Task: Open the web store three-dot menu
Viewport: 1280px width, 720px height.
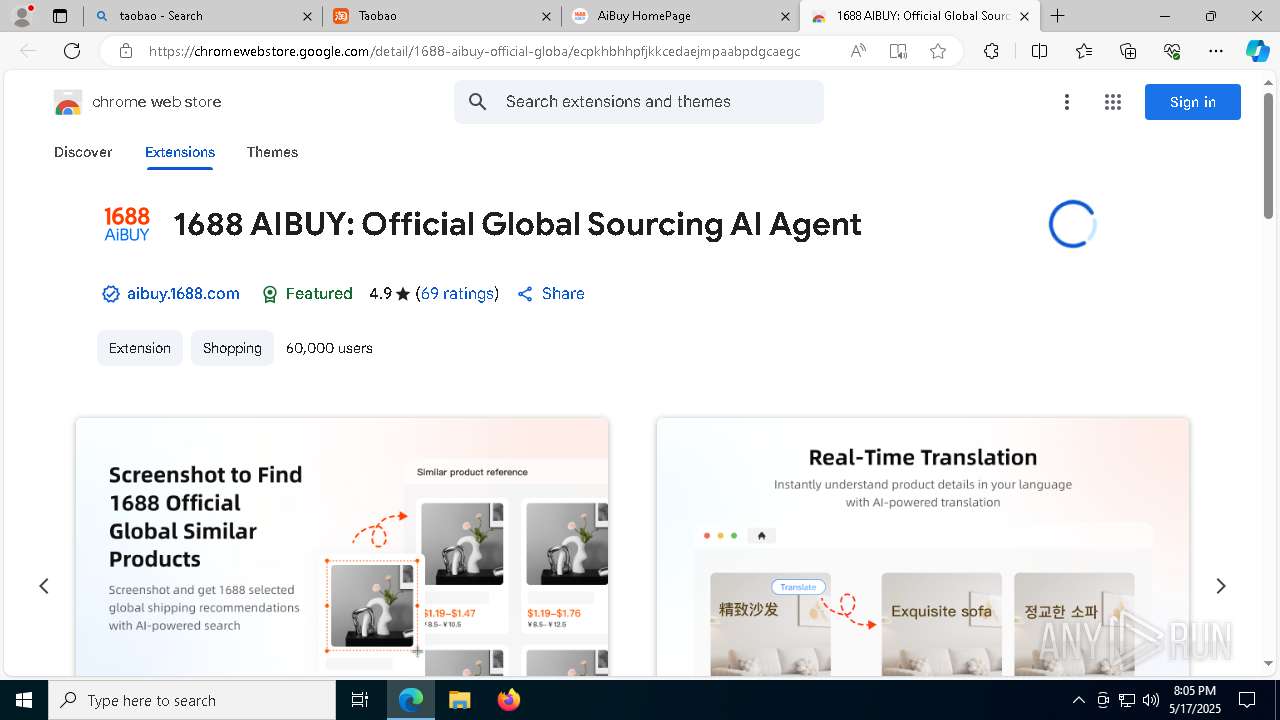Action: 1067,102
